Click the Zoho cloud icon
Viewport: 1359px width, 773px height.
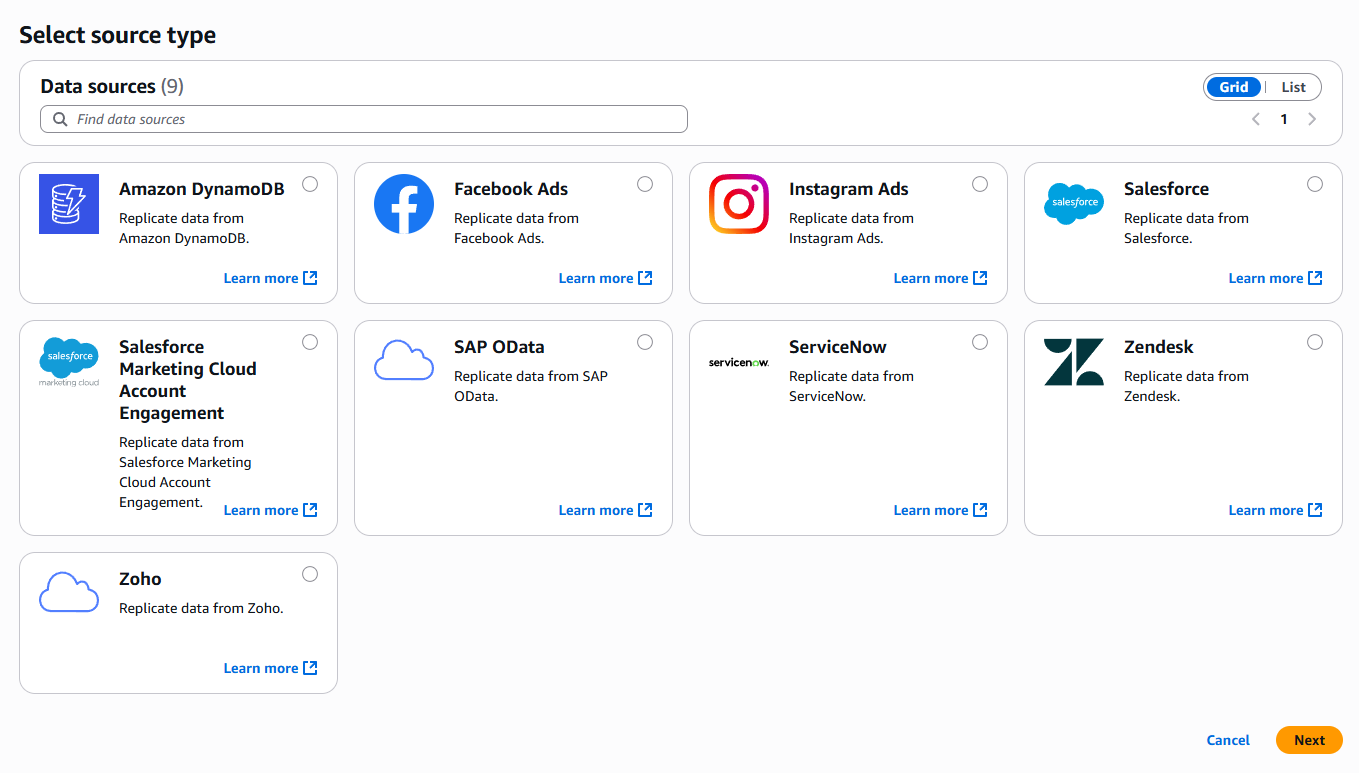pos(69,592)
